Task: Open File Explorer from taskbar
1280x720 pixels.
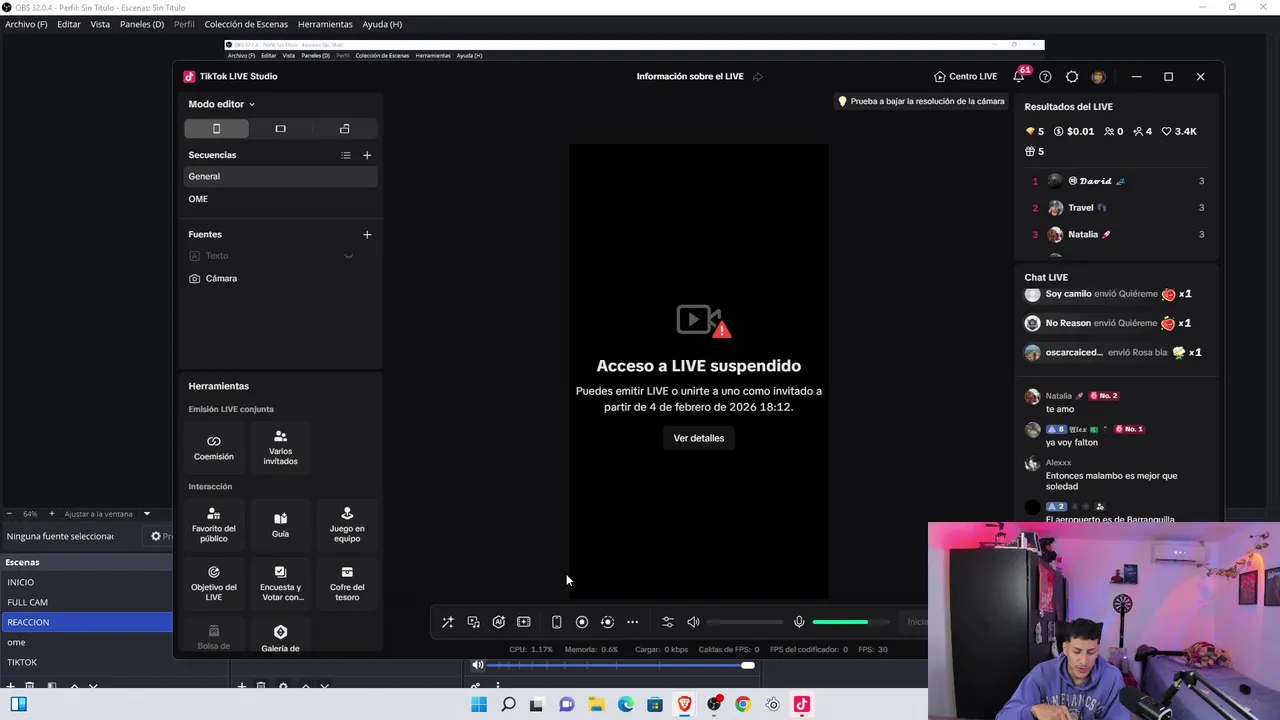Action: pos(596,705)
